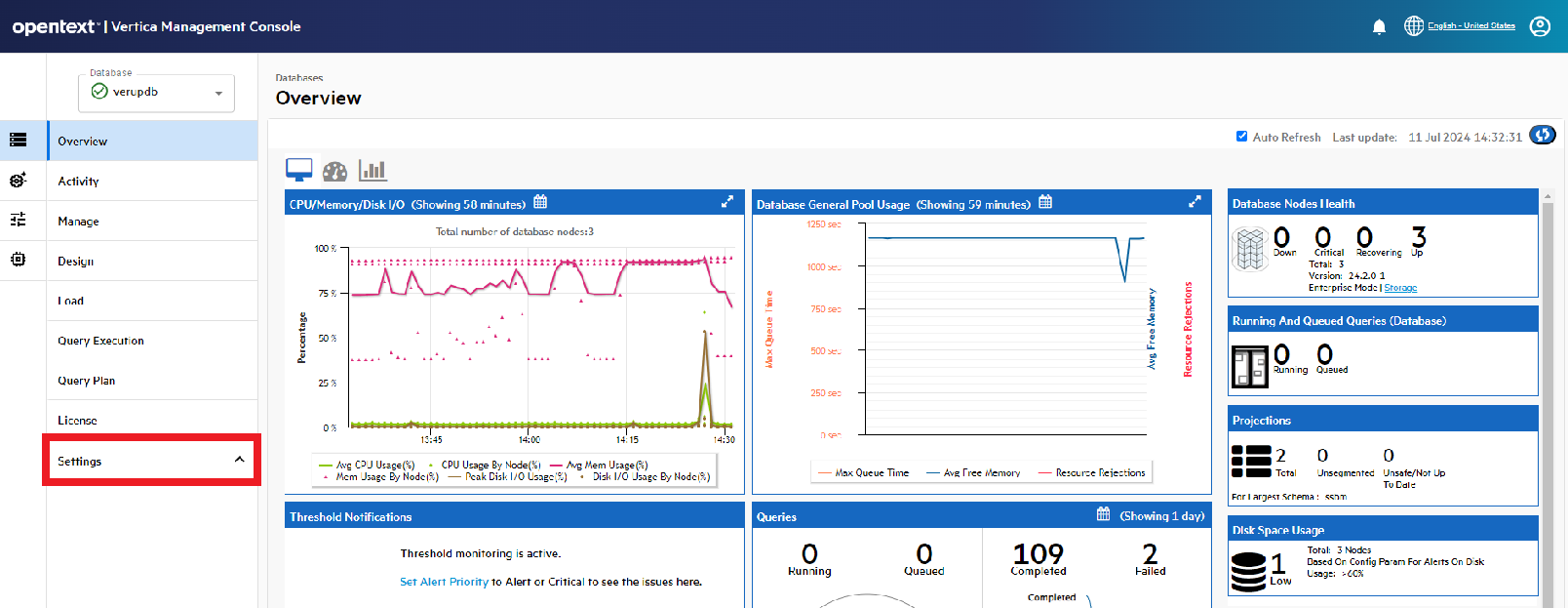The image size is (1568, 608).
Task: Maximize the CPU/Memory/Disk I/O chart
Action: click(726, 202)
